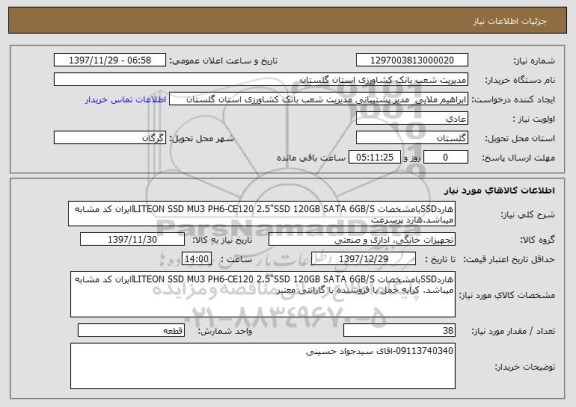
Task: Click the توضیحات خریدار text area
Action: pos(263,366)
